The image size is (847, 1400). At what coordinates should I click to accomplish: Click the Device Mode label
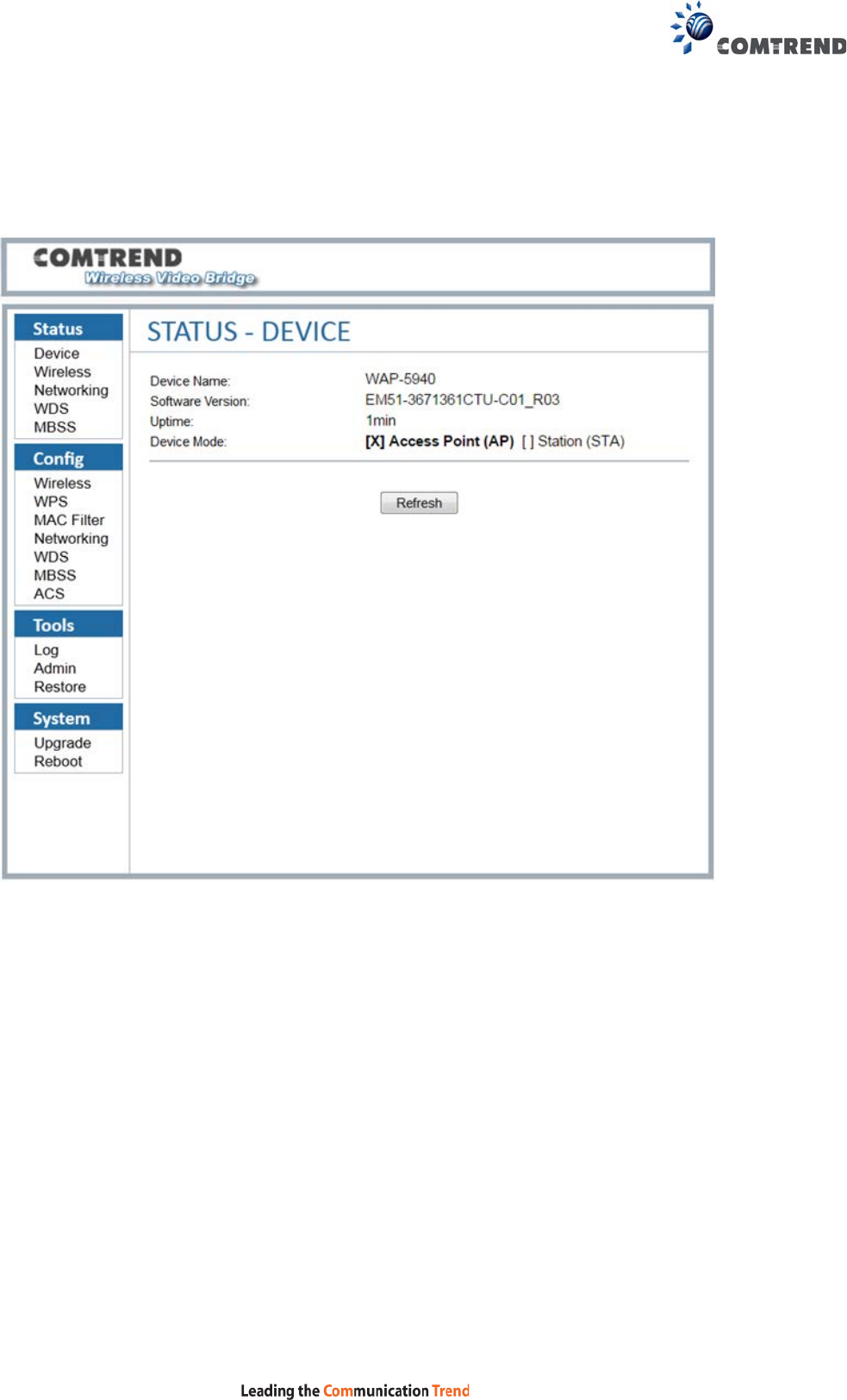tap(188, 441)
